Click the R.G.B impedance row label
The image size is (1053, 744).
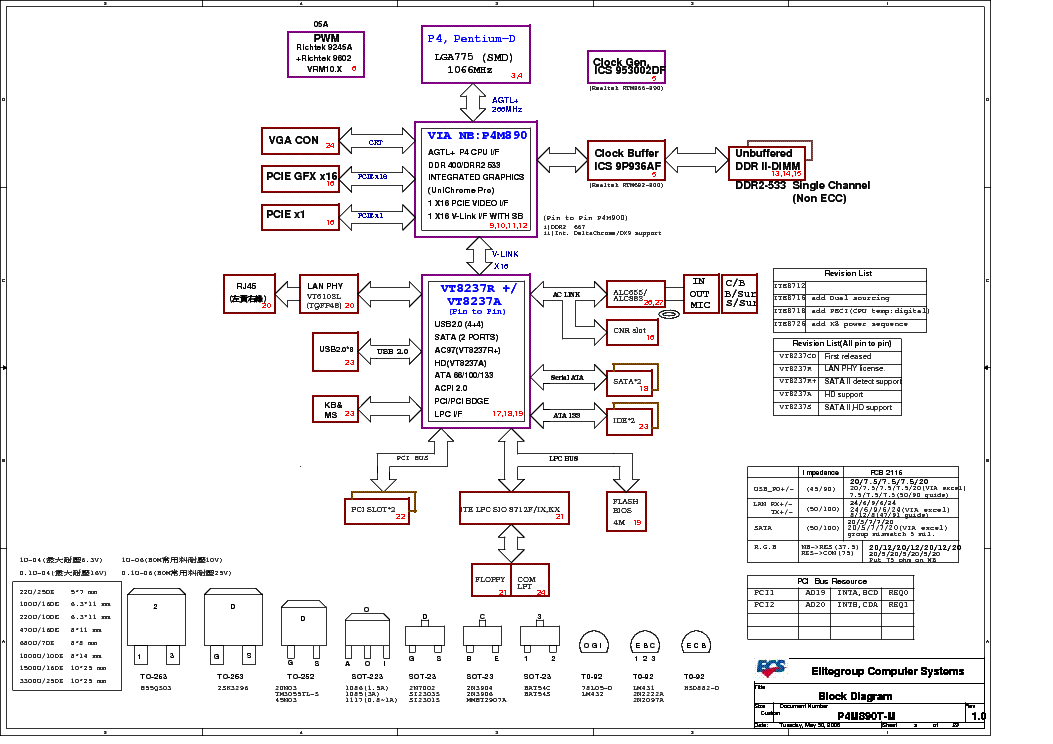(x=766, y=547)
